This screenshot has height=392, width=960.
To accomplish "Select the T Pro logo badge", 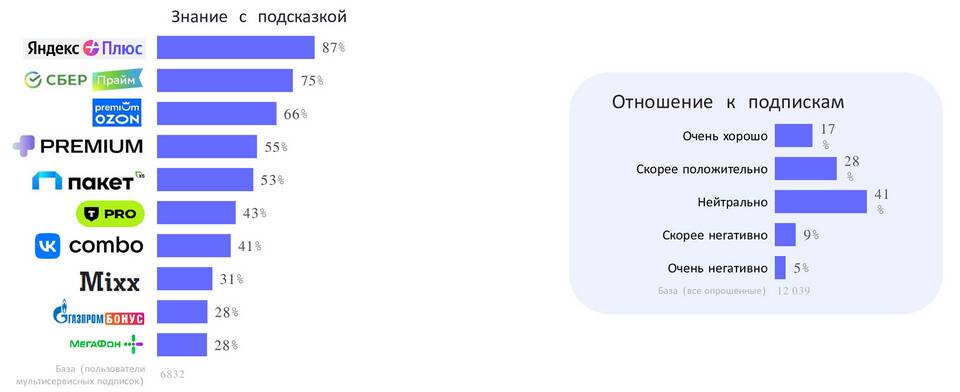I will click(x=110, y=213).
